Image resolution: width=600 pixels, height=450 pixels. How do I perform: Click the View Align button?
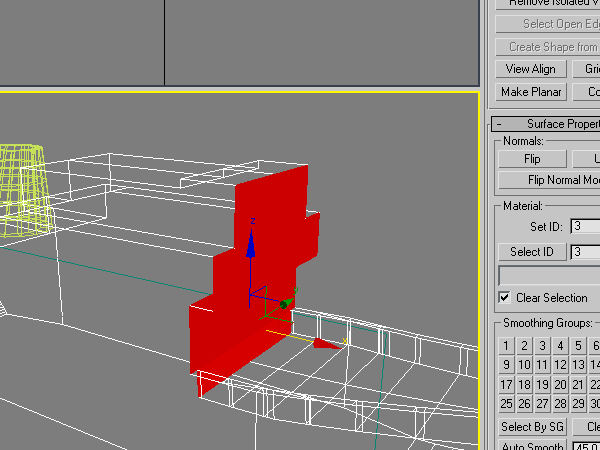click(531, 69)
